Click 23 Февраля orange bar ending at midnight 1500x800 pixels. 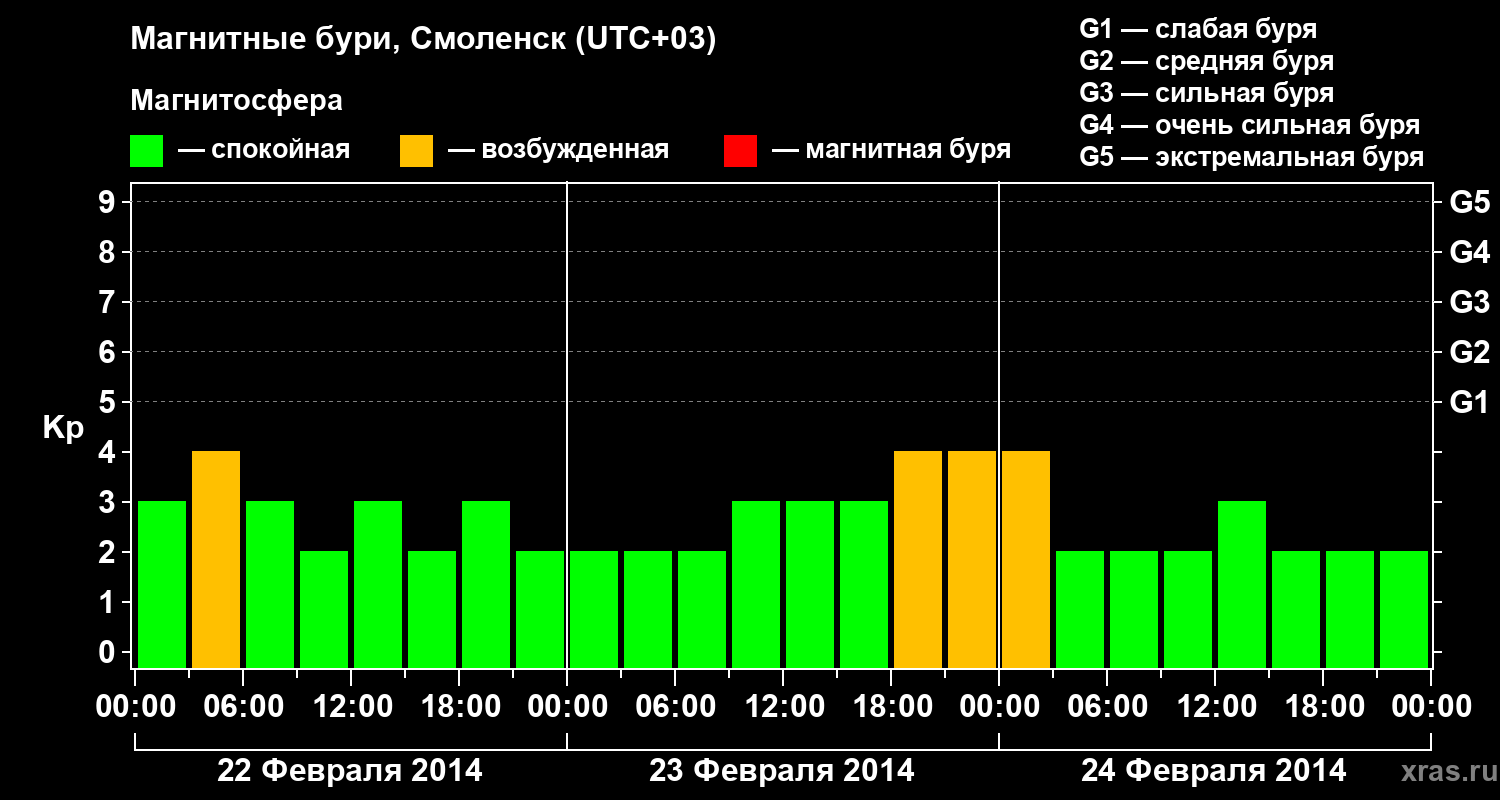point(972,559)
